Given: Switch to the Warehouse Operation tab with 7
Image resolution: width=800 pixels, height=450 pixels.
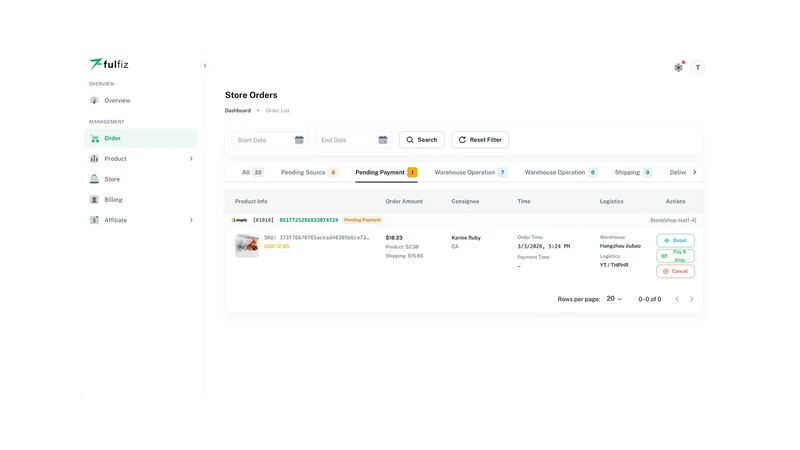Looking at the screenshot, I should [x=470, y=172].
